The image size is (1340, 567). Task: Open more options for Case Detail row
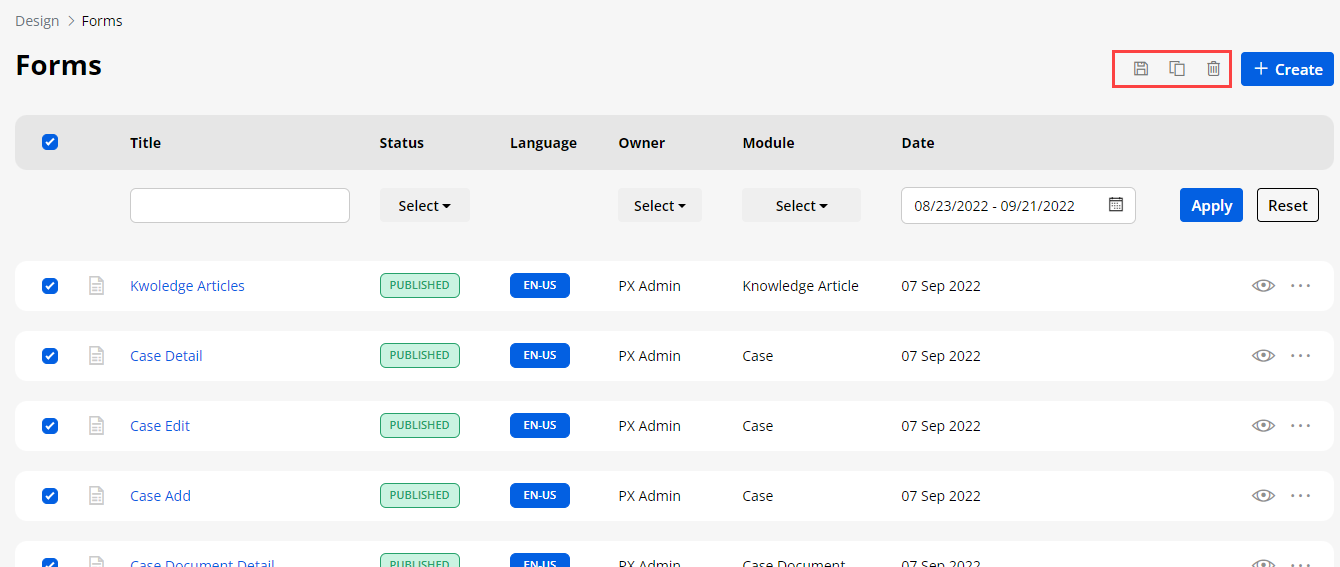pos(1300,356)
